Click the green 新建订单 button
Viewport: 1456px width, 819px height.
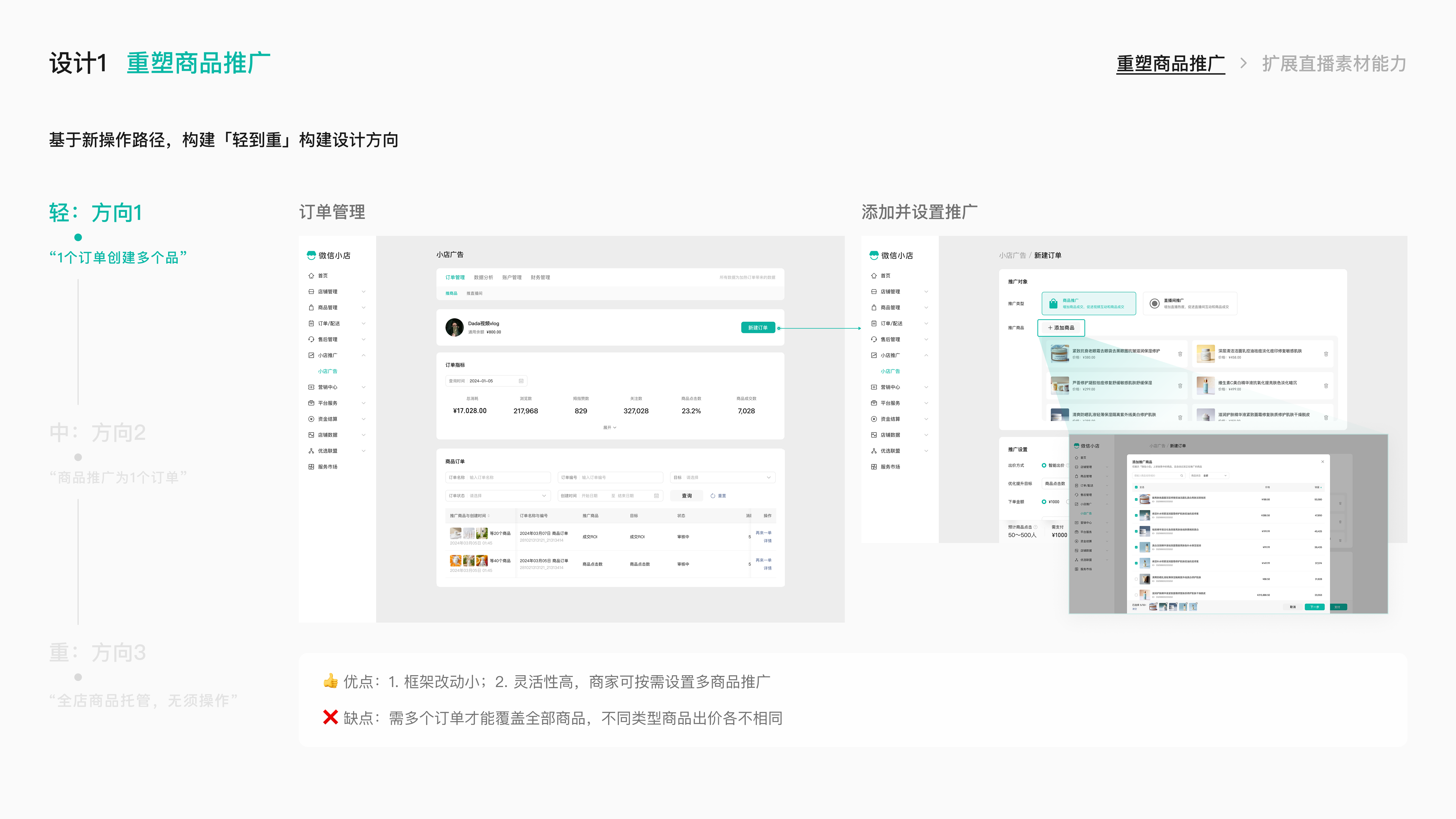pos(758,328)
